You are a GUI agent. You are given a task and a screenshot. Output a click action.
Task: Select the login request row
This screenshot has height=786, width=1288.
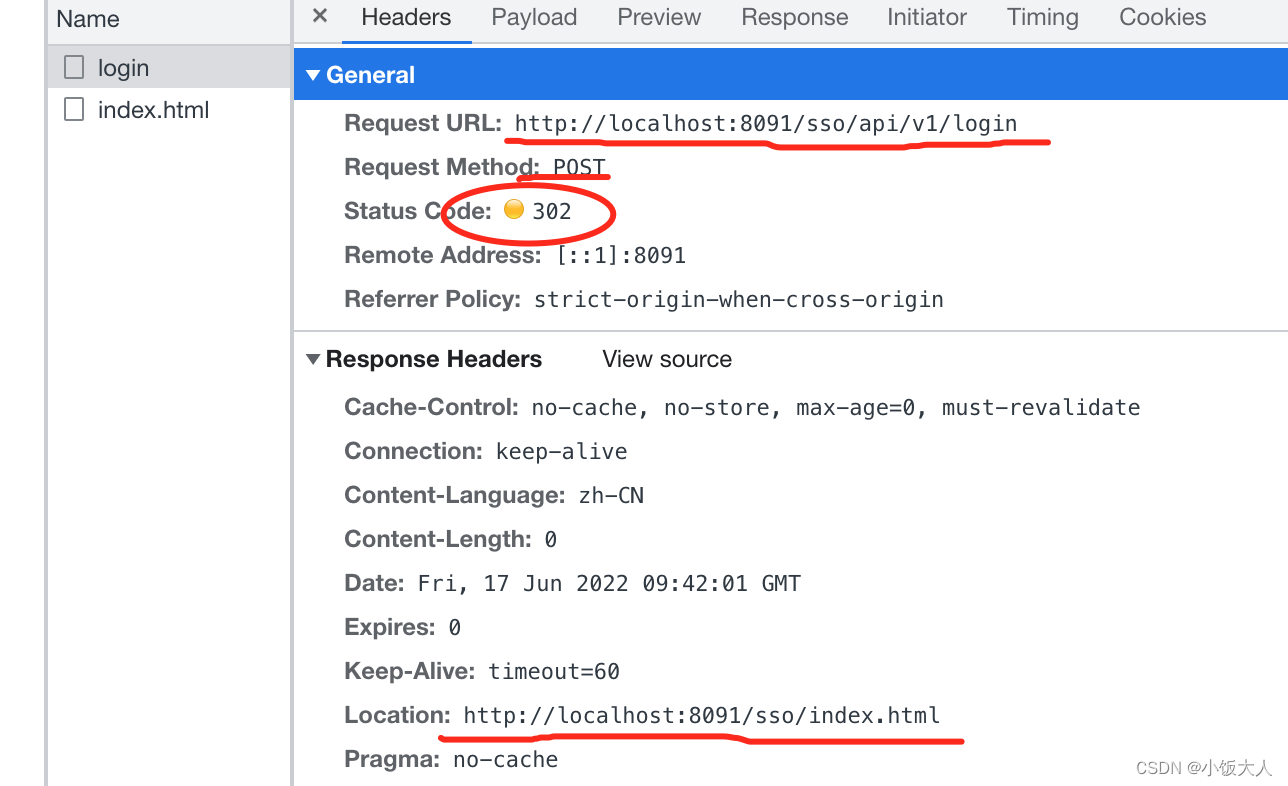(x=169, y=68)
